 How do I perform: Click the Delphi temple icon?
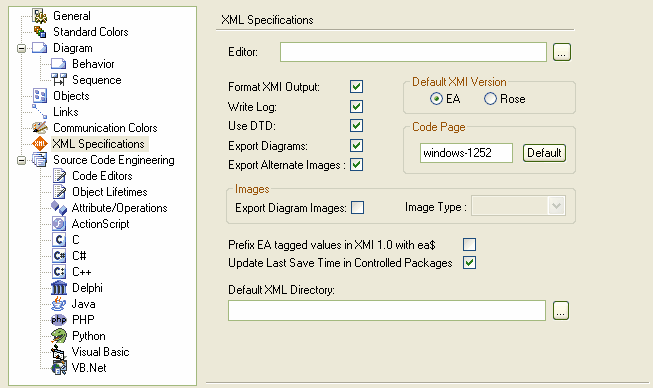coord(59,288)
